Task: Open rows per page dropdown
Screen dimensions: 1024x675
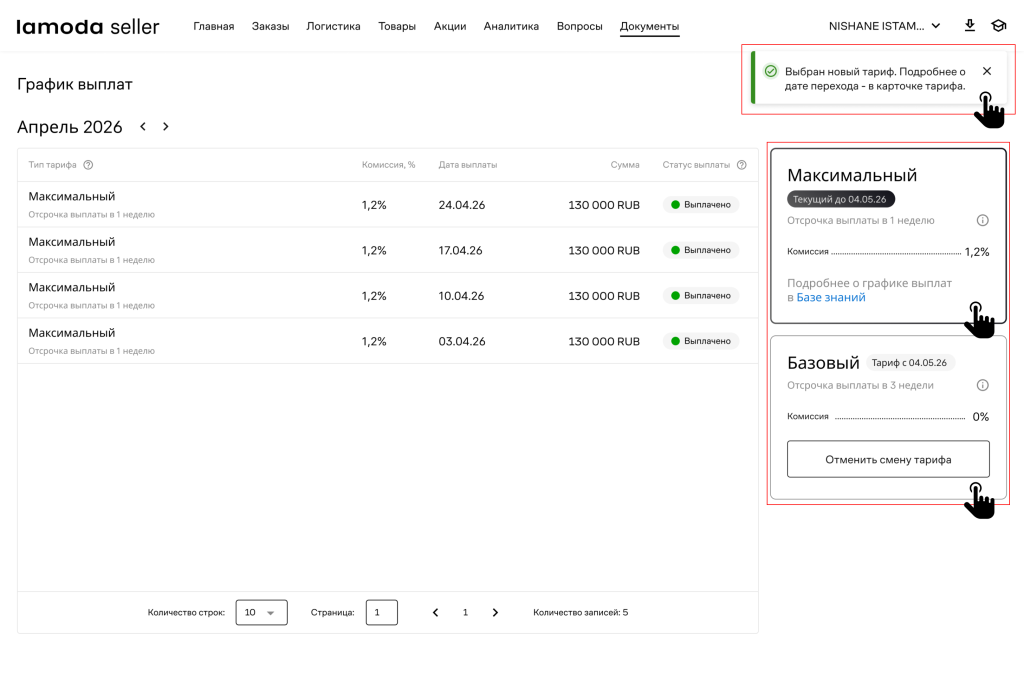Action: (x=261, y=612)
